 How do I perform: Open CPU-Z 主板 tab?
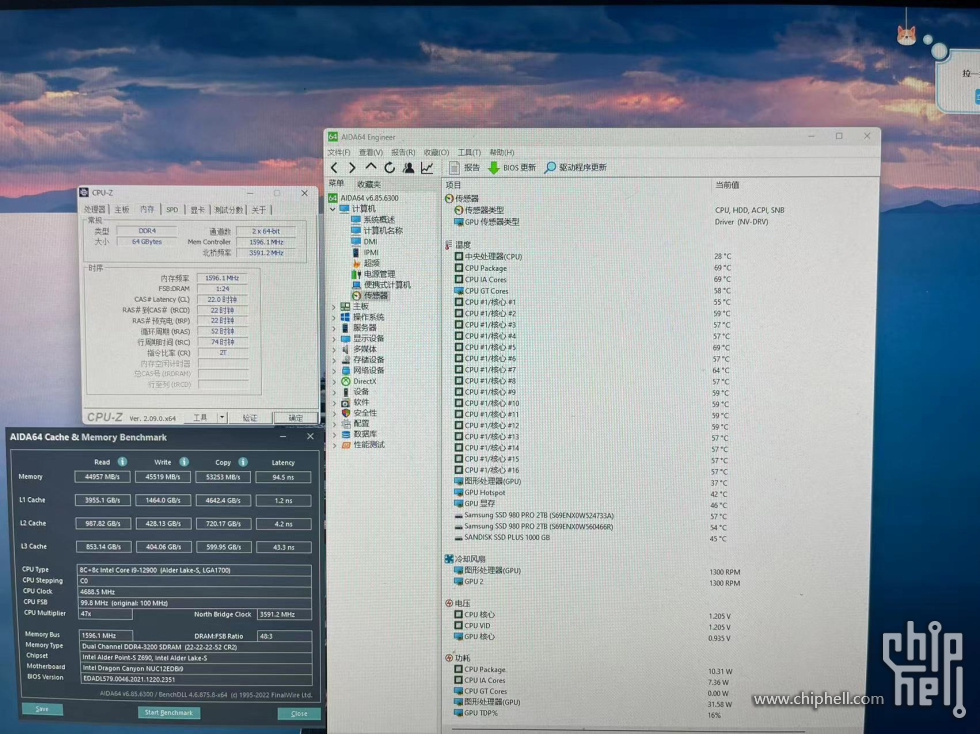pyautogui.click(x=122, y=209)
